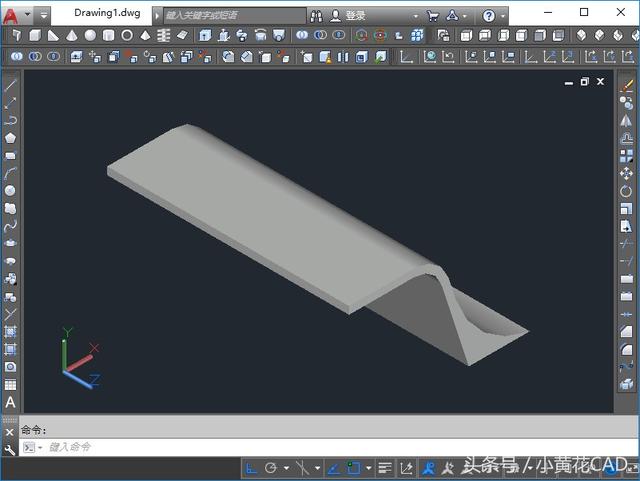Open the Table tool in draw toolbar

tap(10, 384)
